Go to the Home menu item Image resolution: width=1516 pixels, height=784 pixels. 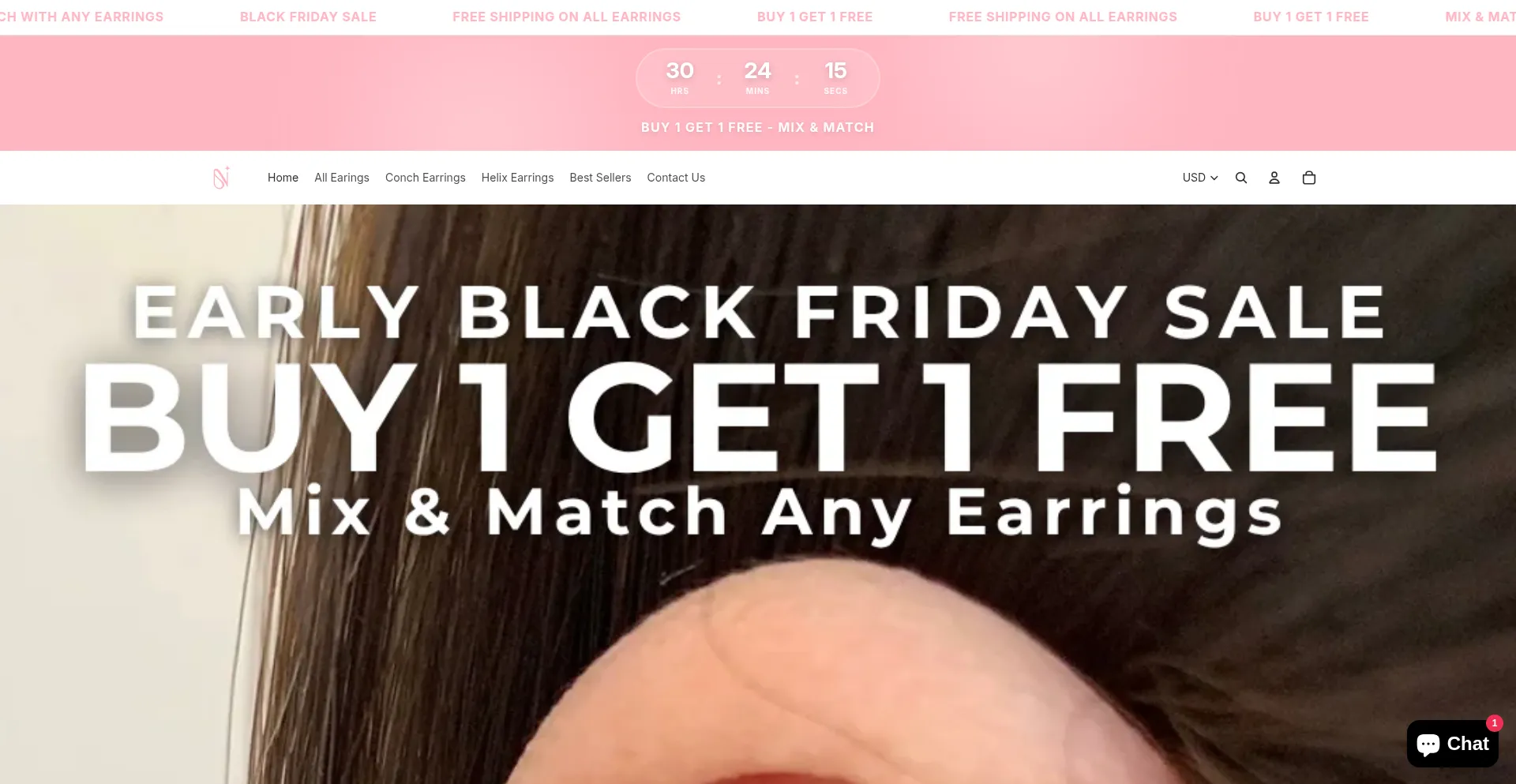(283, 178)
